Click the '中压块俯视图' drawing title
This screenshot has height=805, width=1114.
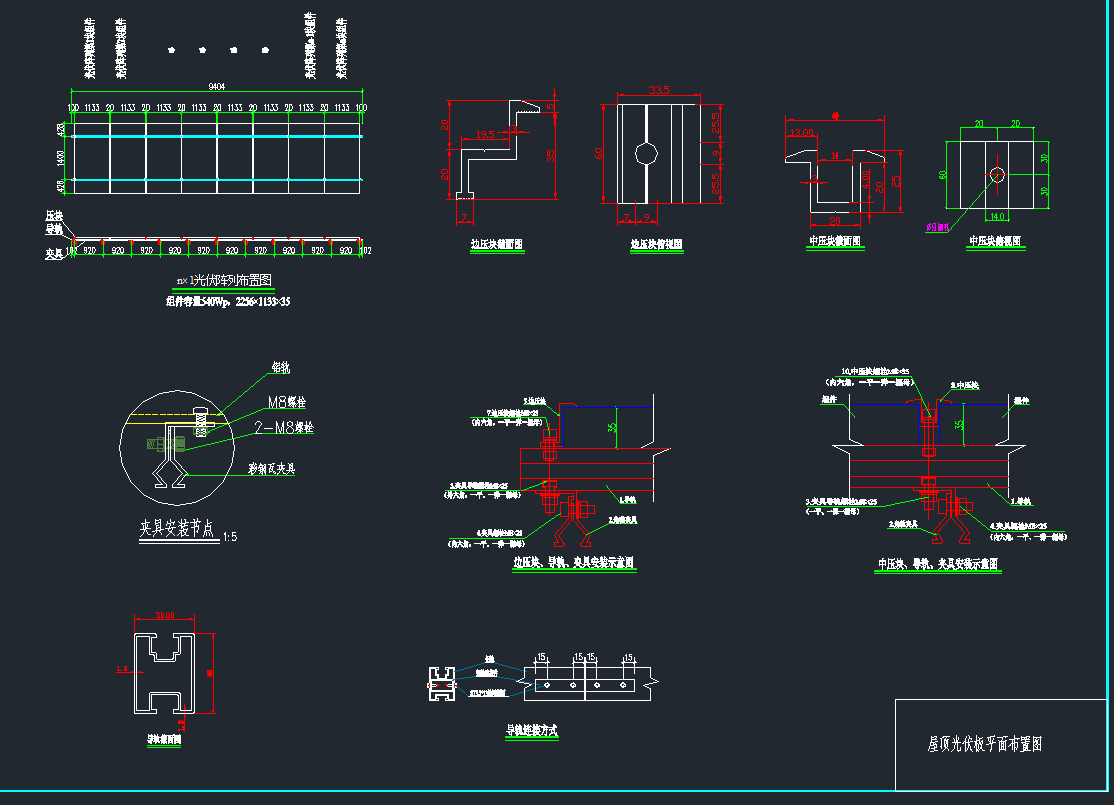[995, 241]
